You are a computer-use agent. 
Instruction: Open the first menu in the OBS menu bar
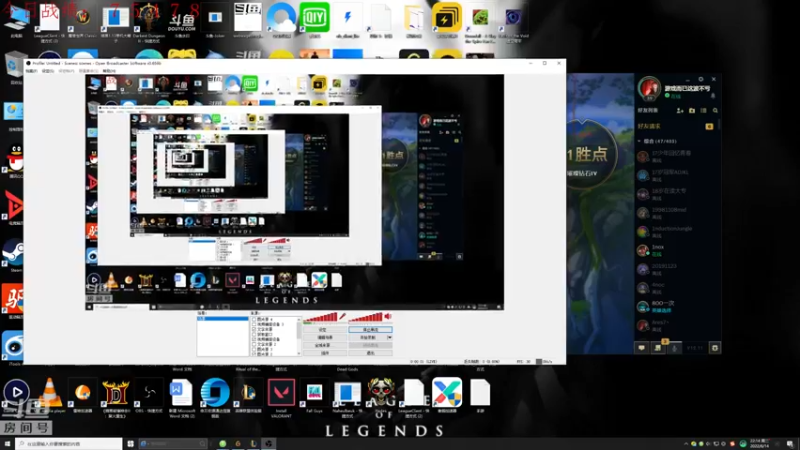pyautogui.click(x=32, y=71)
